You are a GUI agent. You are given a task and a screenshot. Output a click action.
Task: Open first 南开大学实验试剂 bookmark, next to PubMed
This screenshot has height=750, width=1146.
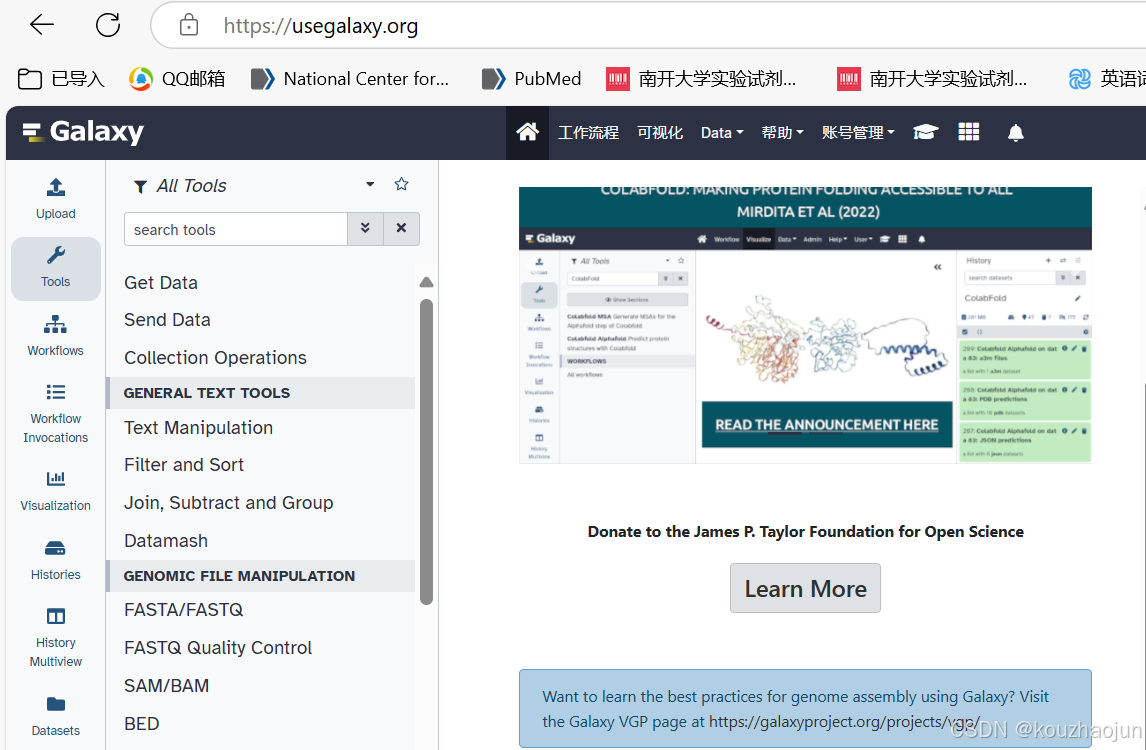click(x=702, y=79)
